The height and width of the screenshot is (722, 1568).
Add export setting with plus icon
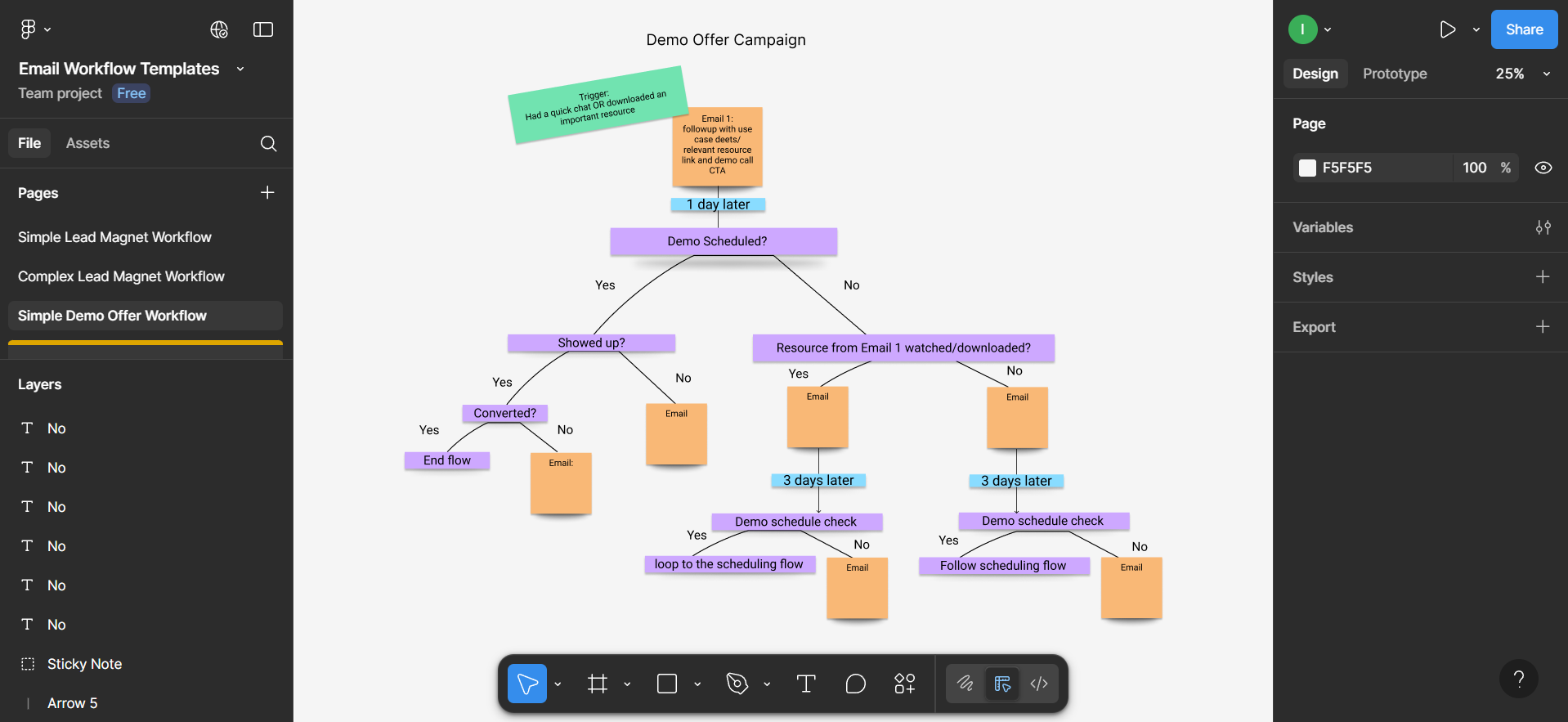pyautogui.click(x=1543, y=327)
